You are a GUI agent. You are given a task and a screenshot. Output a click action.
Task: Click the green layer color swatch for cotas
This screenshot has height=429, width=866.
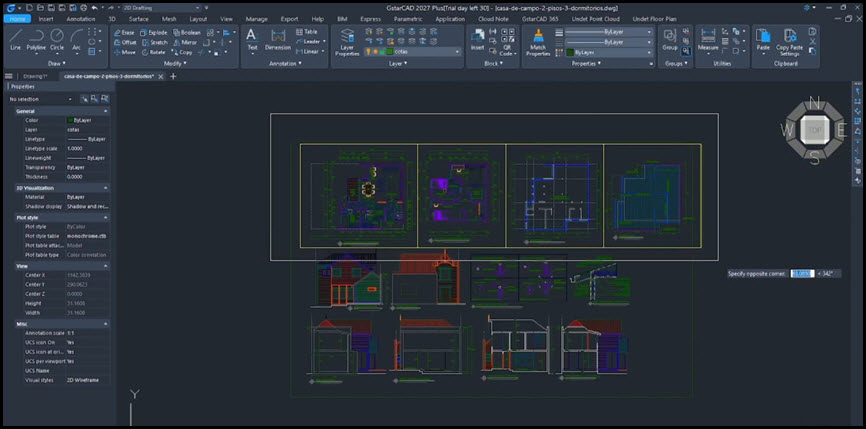tap(389, 51)
